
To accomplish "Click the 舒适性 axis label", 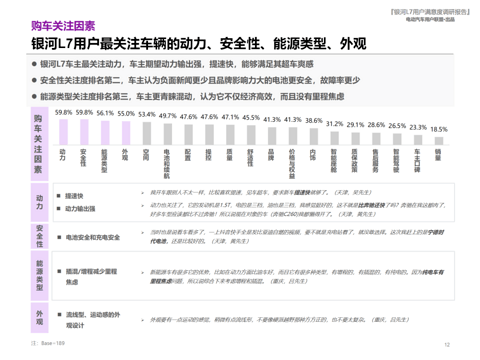I will 250,158.
